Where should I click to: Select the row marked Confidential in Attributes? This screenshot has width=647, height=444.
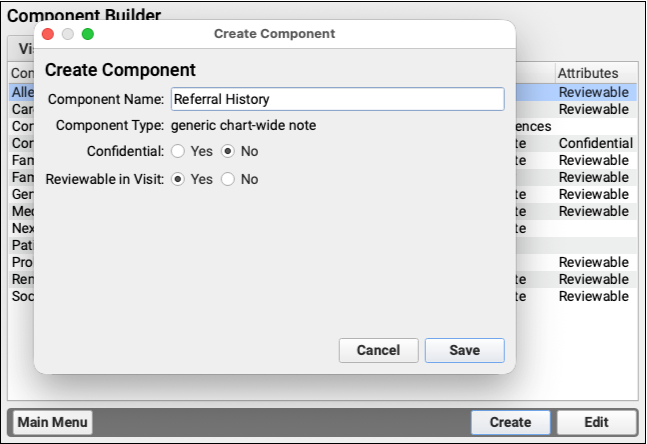pos(595,143)
